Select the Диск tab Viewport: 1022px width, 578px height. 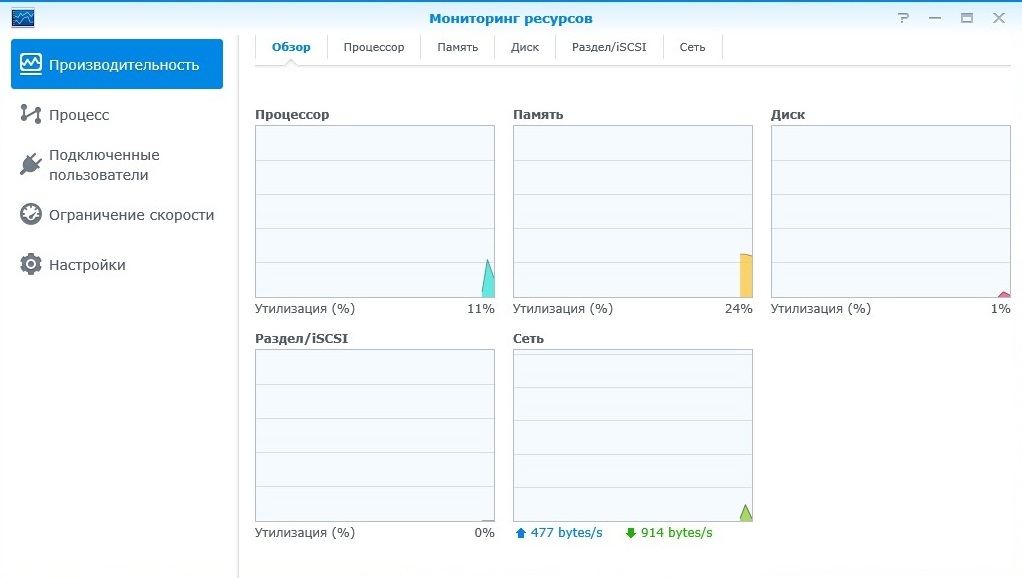coord(525,47)
